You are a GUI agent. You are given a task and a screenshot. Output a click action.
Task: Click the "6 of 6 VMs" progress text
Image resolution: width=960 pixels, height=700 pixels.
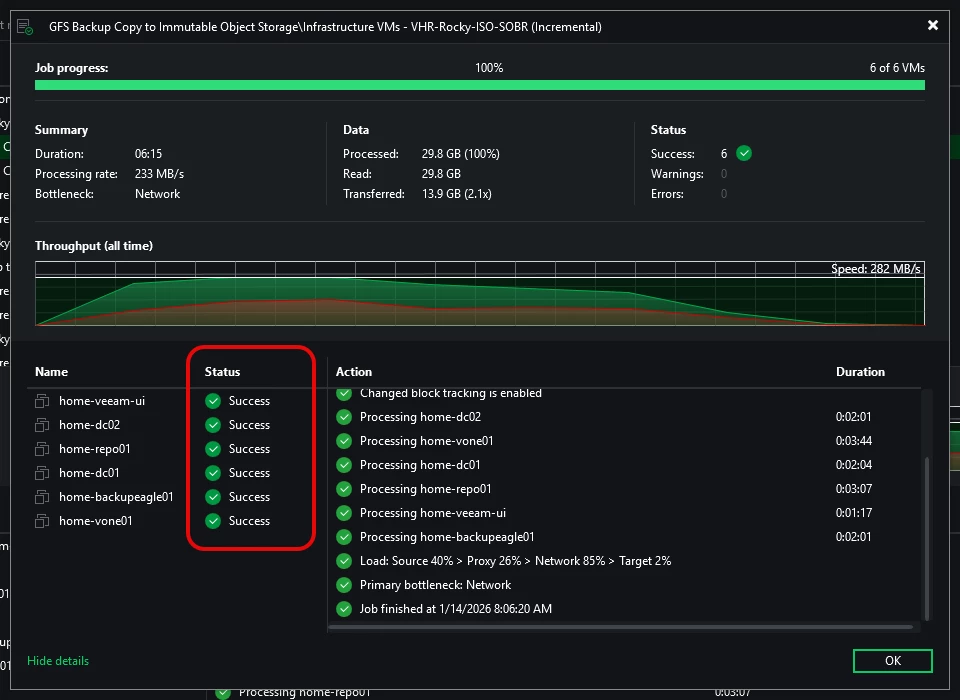pos(897,68)
